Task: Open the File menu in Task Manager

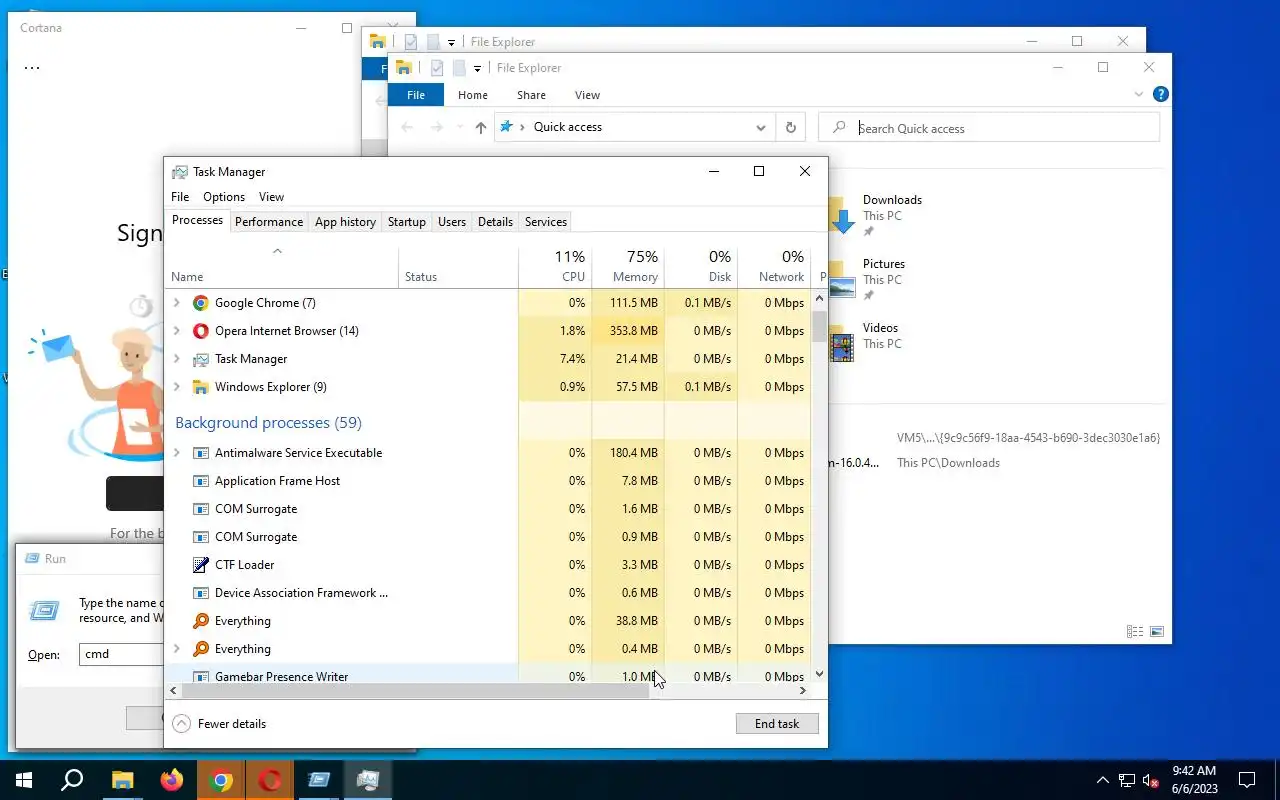Action: click(x=180, y=197)
